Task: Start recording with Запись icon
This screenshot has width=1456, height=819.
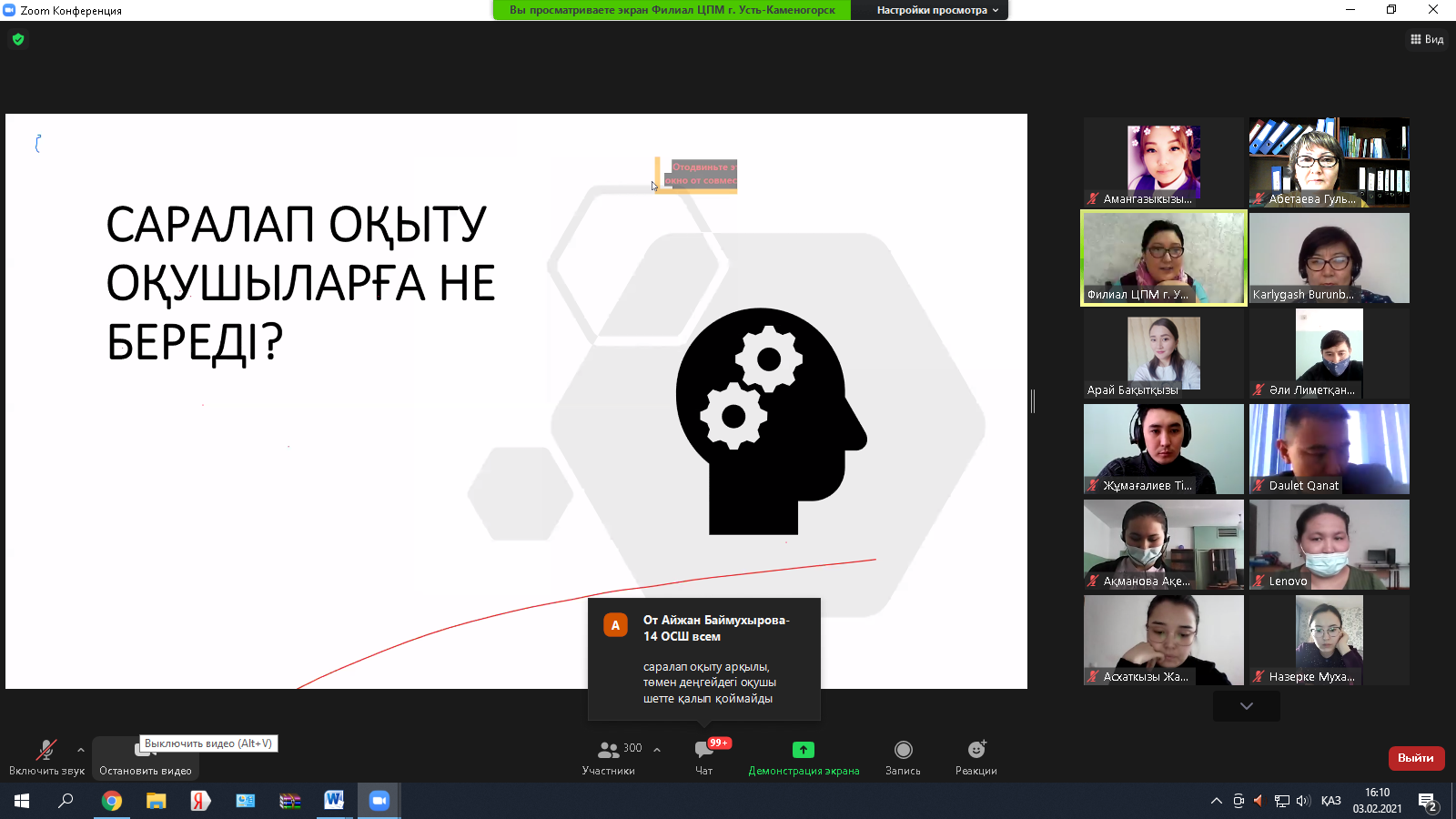Action: point(903,750)
